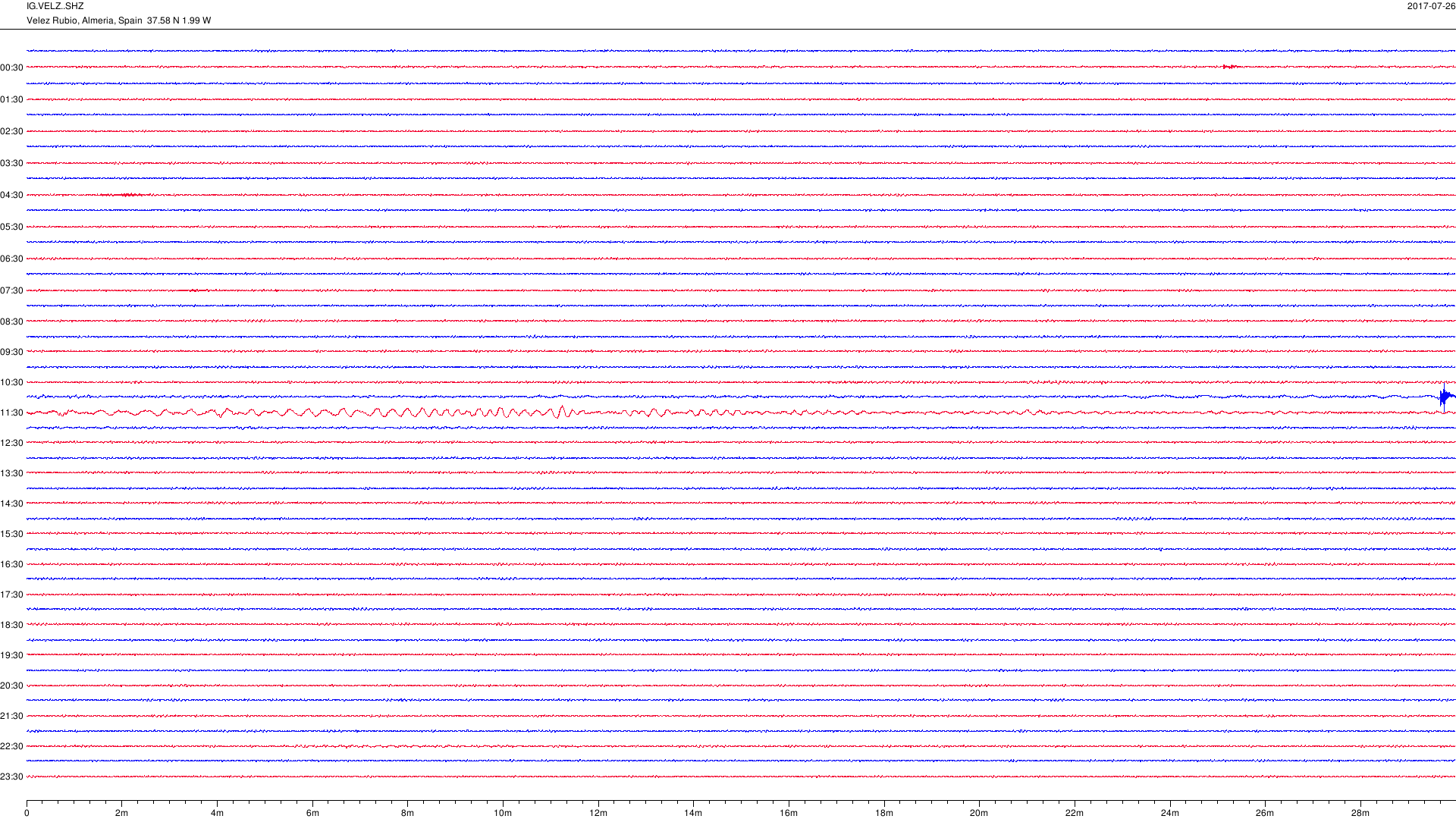Click the 8m tick label
The height and width of the screenshot is (819, 1456).
click(x=407, y=813)
